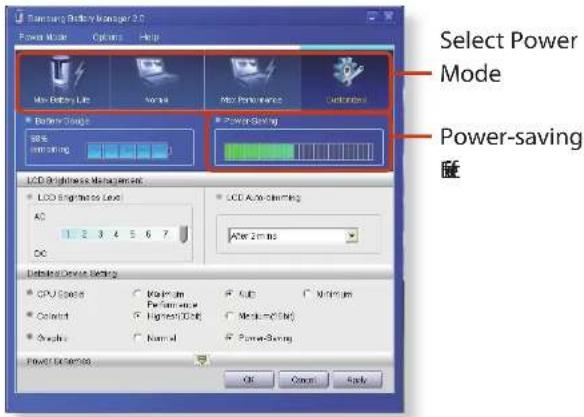Open the Options menu
Image resolution: width=584 pixels, height=417 pixels.
(x=107, y=37)
